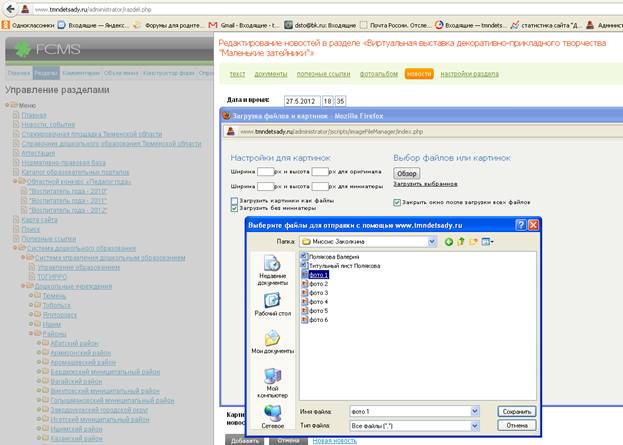Image resolution: width=623 pixels, height=445 pixels.
Task: Open the настройки раздела tab
Action: 469,74
